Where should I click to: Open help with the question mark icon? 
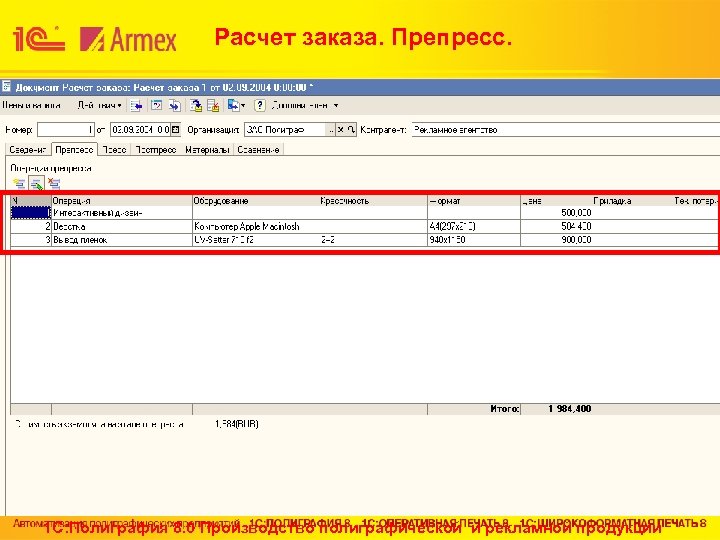click(x=259, y=106)
